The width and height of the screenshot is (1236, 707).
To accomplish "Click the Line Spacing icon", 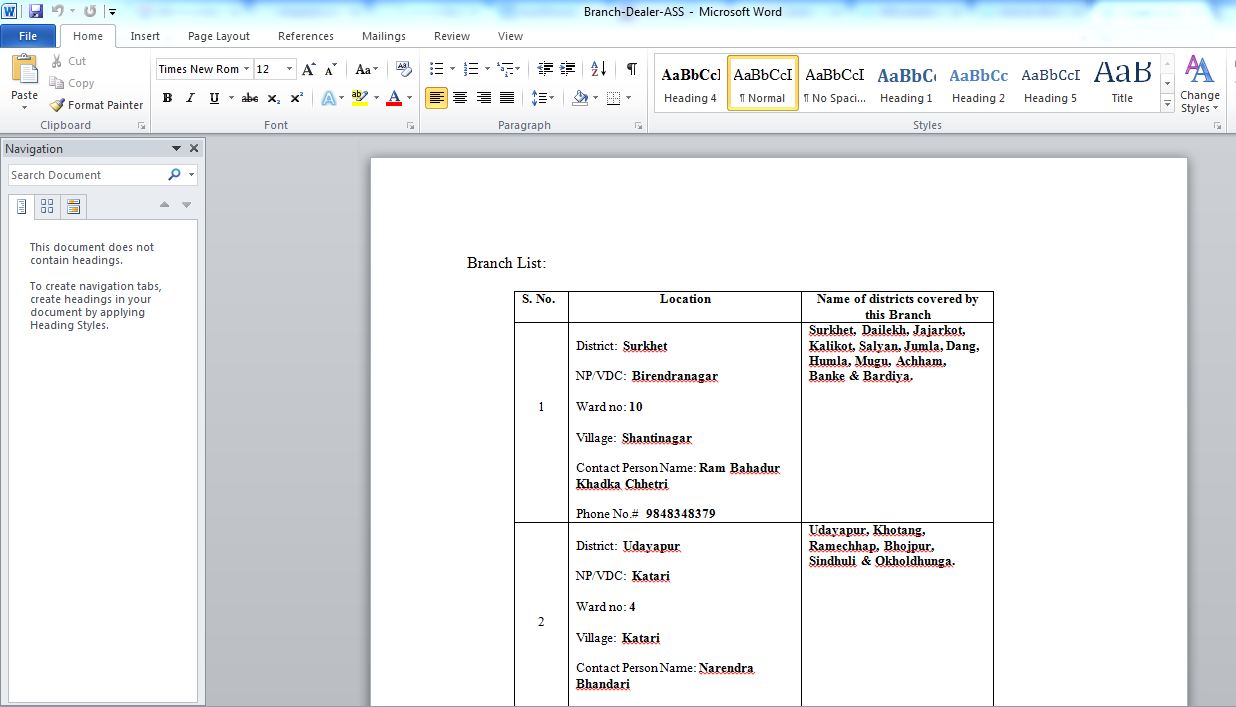I will [539, 98].
